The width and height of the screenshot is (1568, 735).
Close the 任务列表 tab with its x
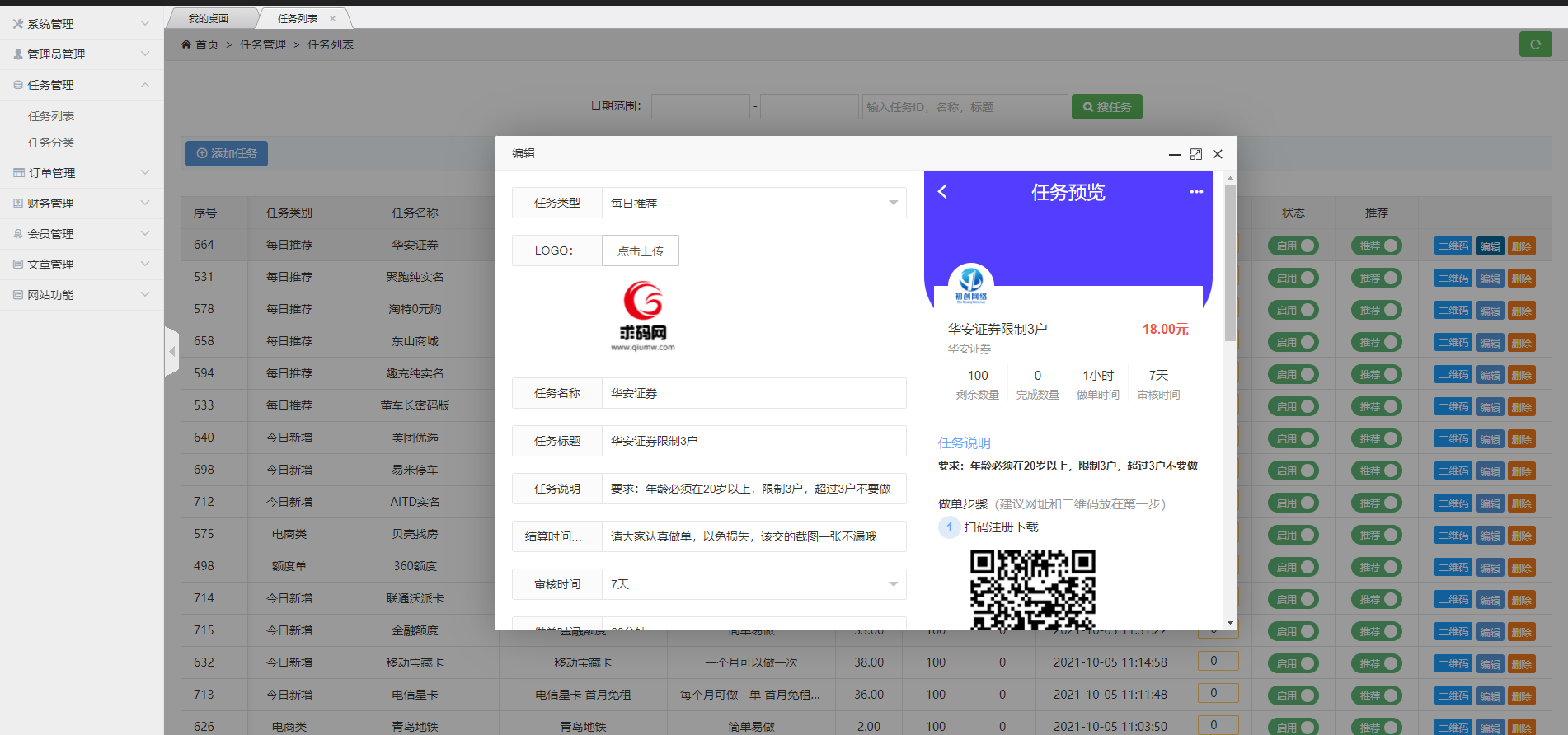332,18
